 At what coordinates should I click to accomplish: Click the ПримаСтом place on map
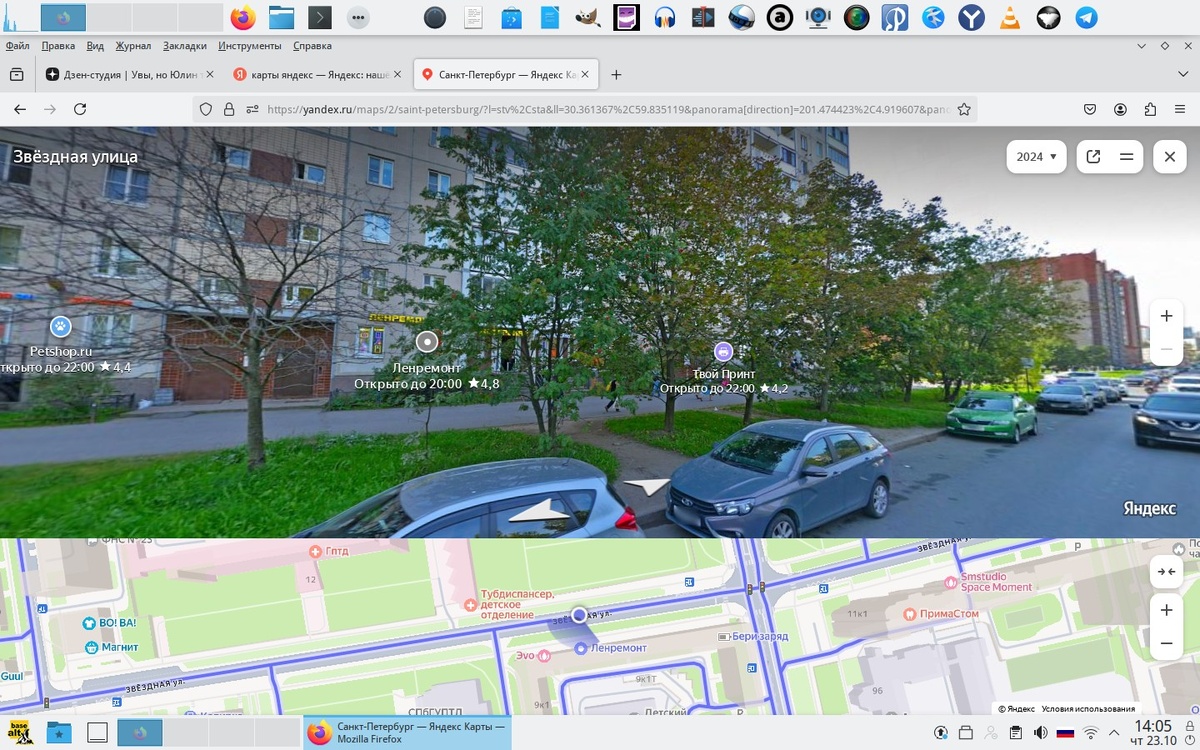click(x=940, y=614)
